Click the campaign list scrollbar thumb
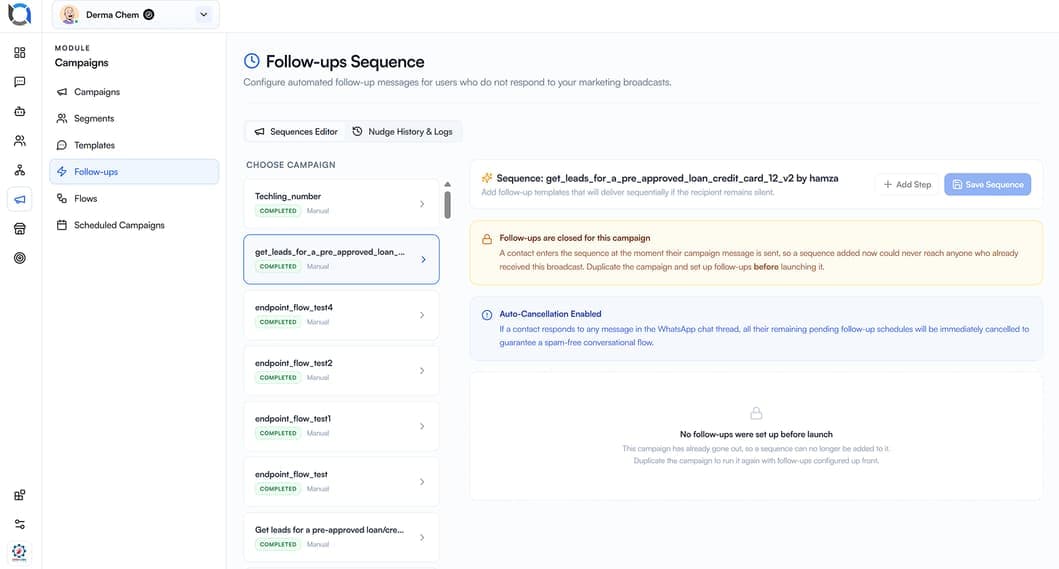The height and width of the screenshot is (569, 1059). click(x=447, y=205)
